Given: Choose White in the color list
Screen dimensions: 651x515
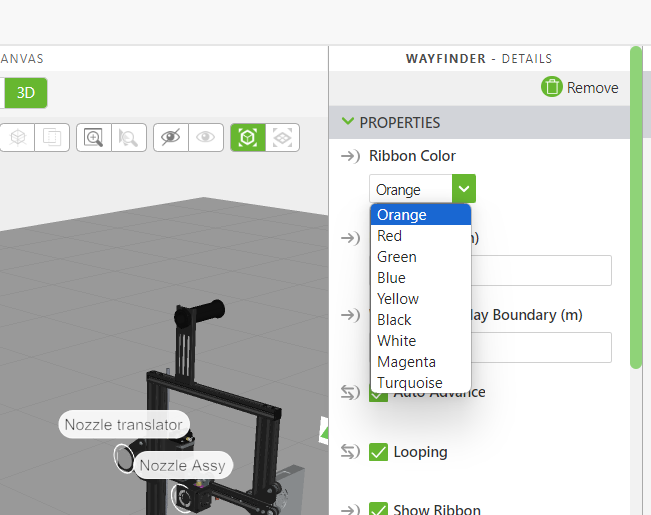Looking at the screenshot, I should coord(421,341).
